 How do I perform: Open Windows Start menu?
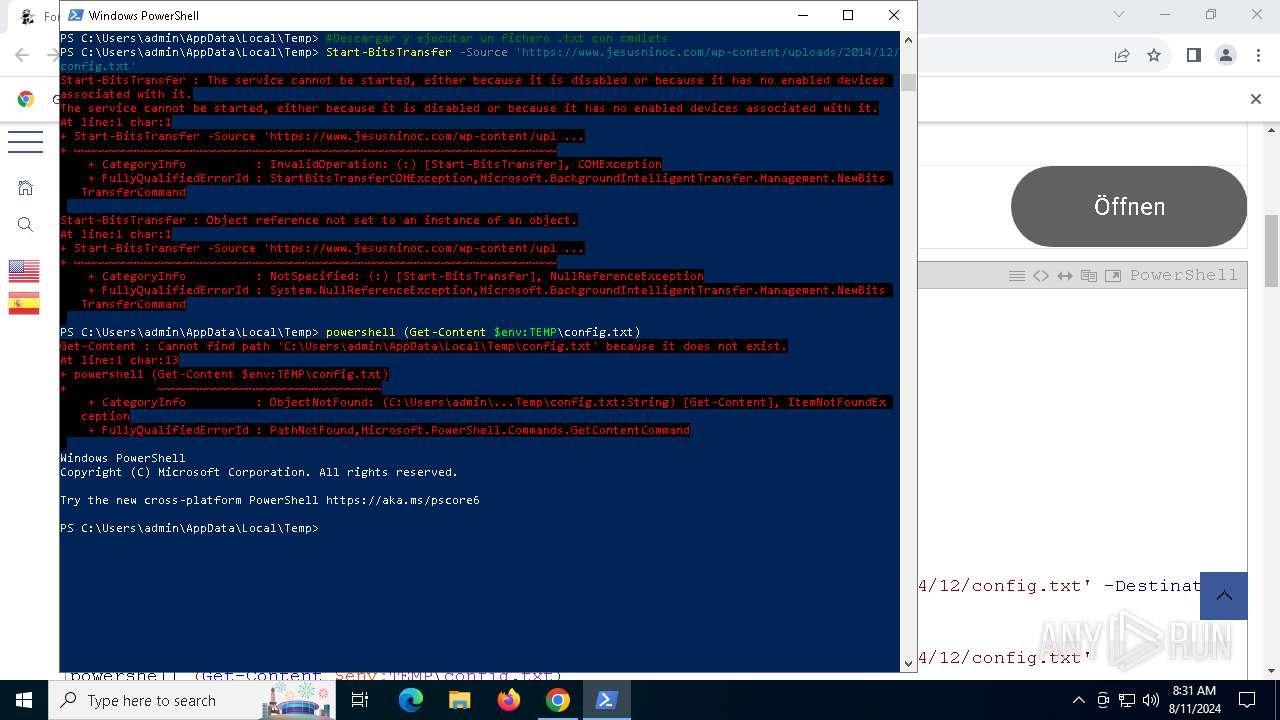(23, 700)
